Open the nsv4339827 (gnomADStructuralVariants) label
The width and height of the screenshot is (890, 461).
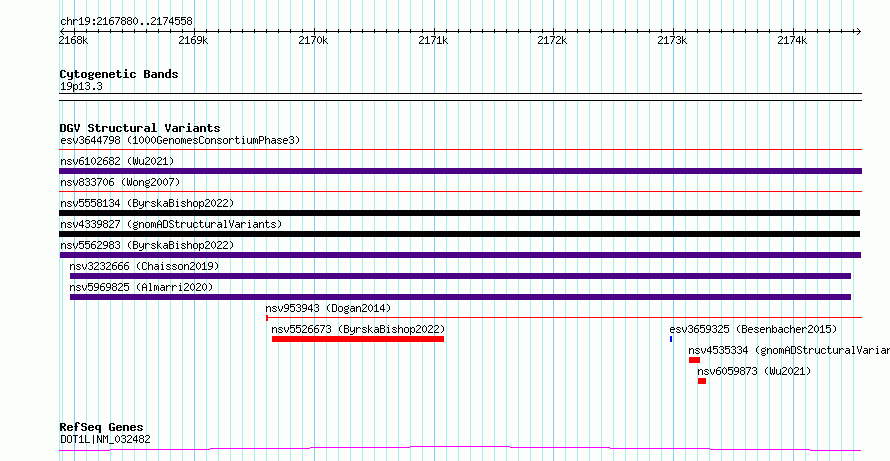171,224
